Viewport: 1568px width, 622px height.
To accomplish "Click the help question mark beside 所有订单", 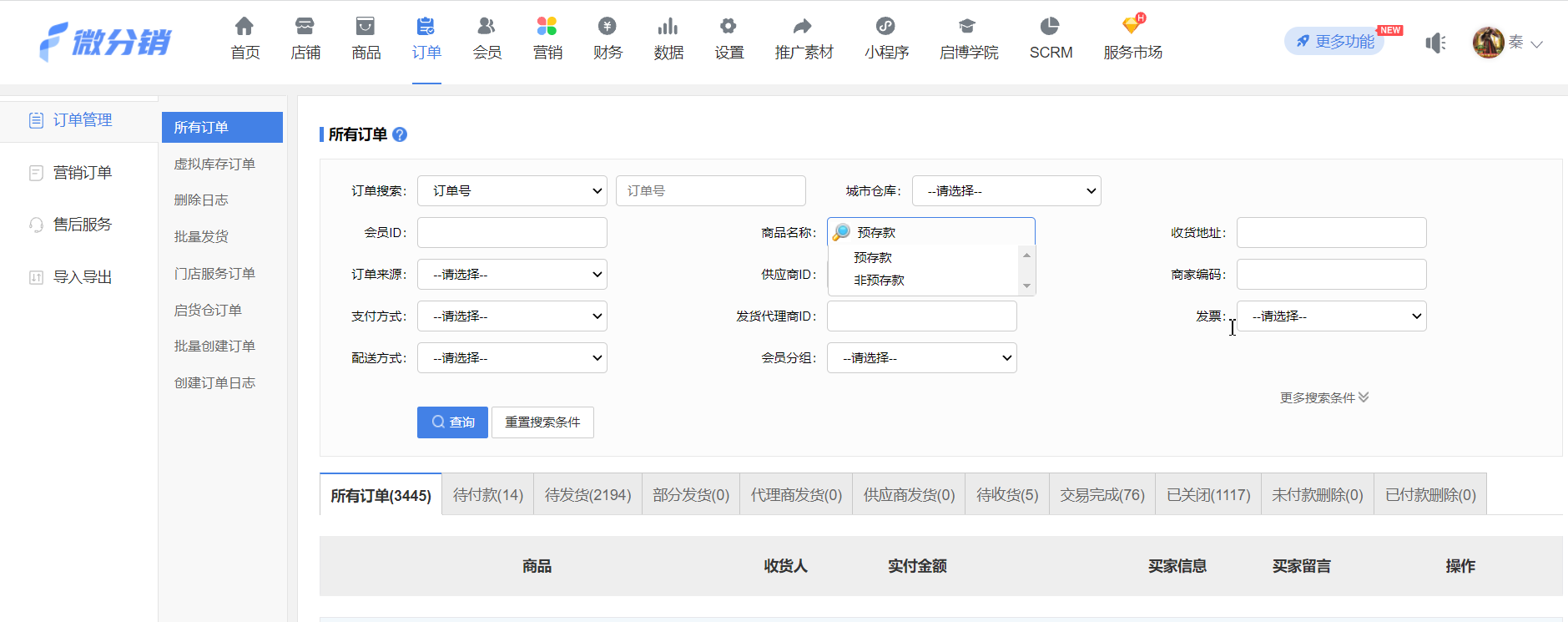I will coord(400,134).
